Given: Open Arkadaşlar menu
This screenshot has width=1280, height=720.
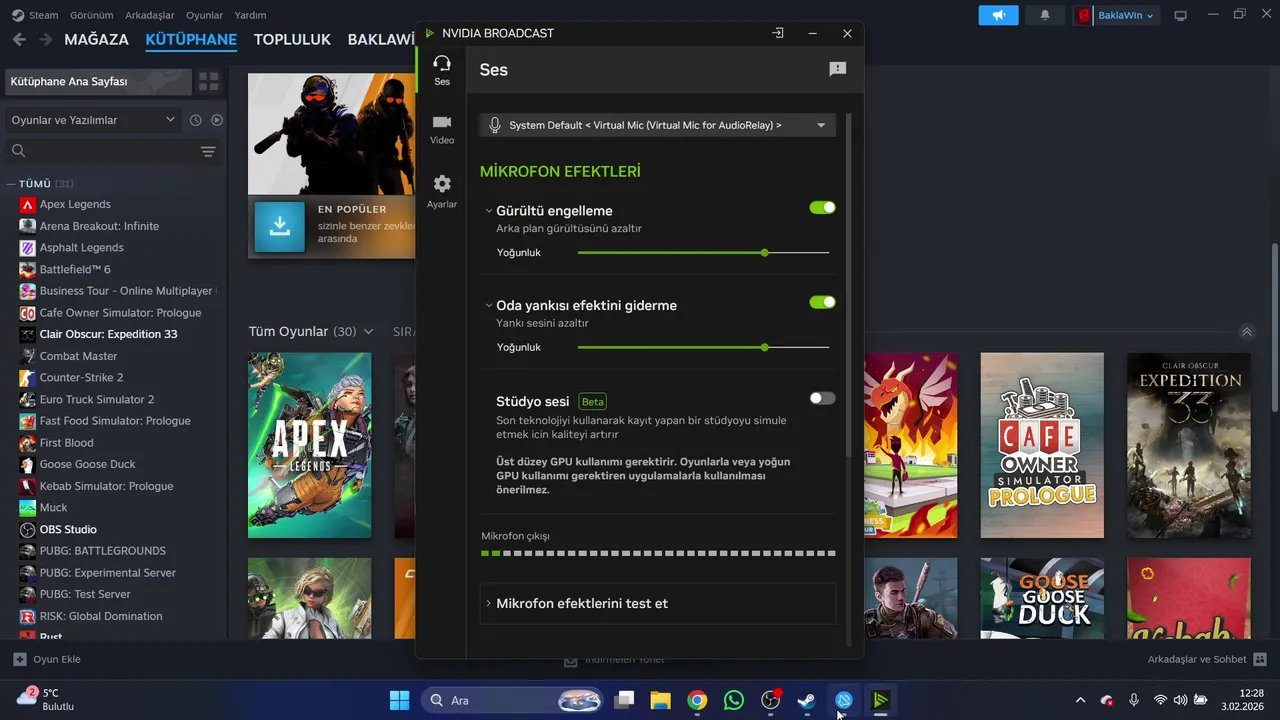Looking at the screenshot, I should tap(150, 15).
